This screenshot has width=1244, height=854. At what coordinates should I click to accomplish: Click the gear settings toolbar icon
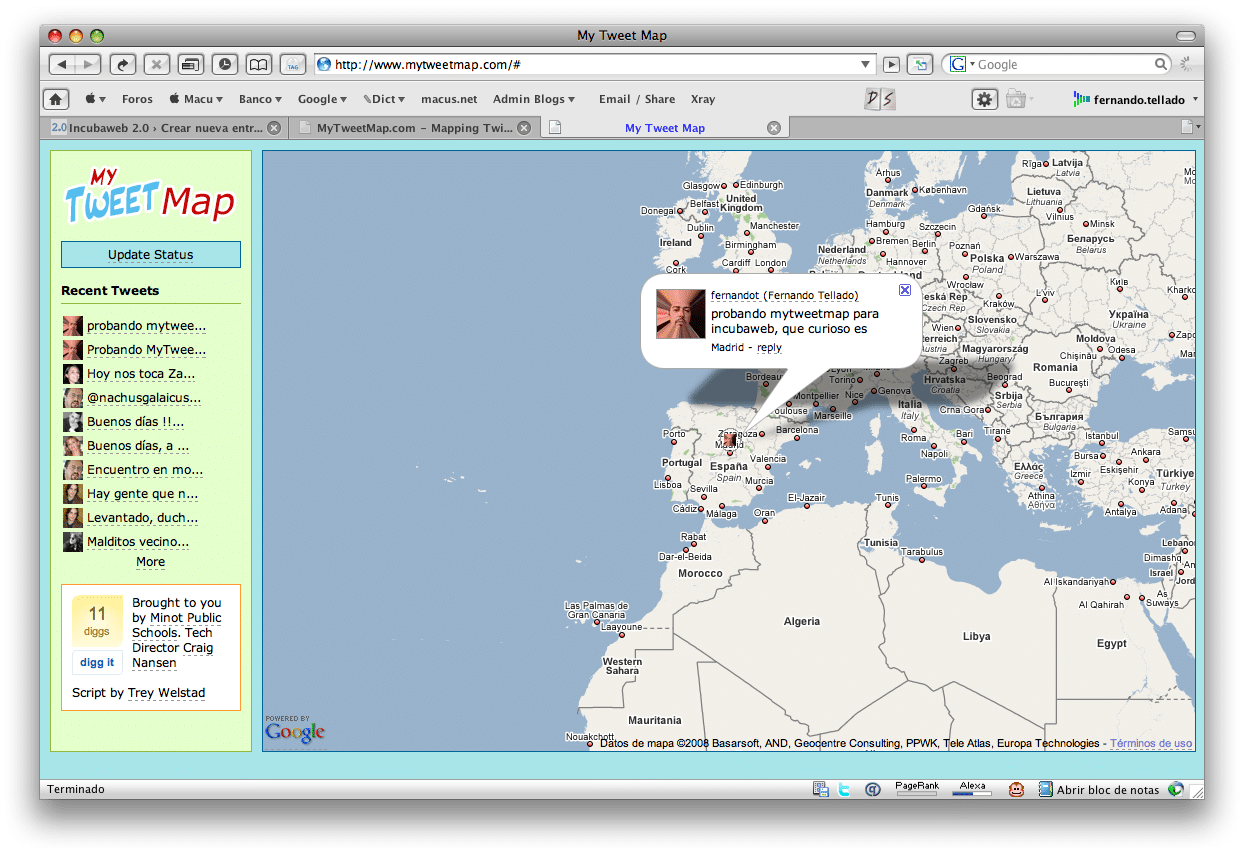click(984, 99)
